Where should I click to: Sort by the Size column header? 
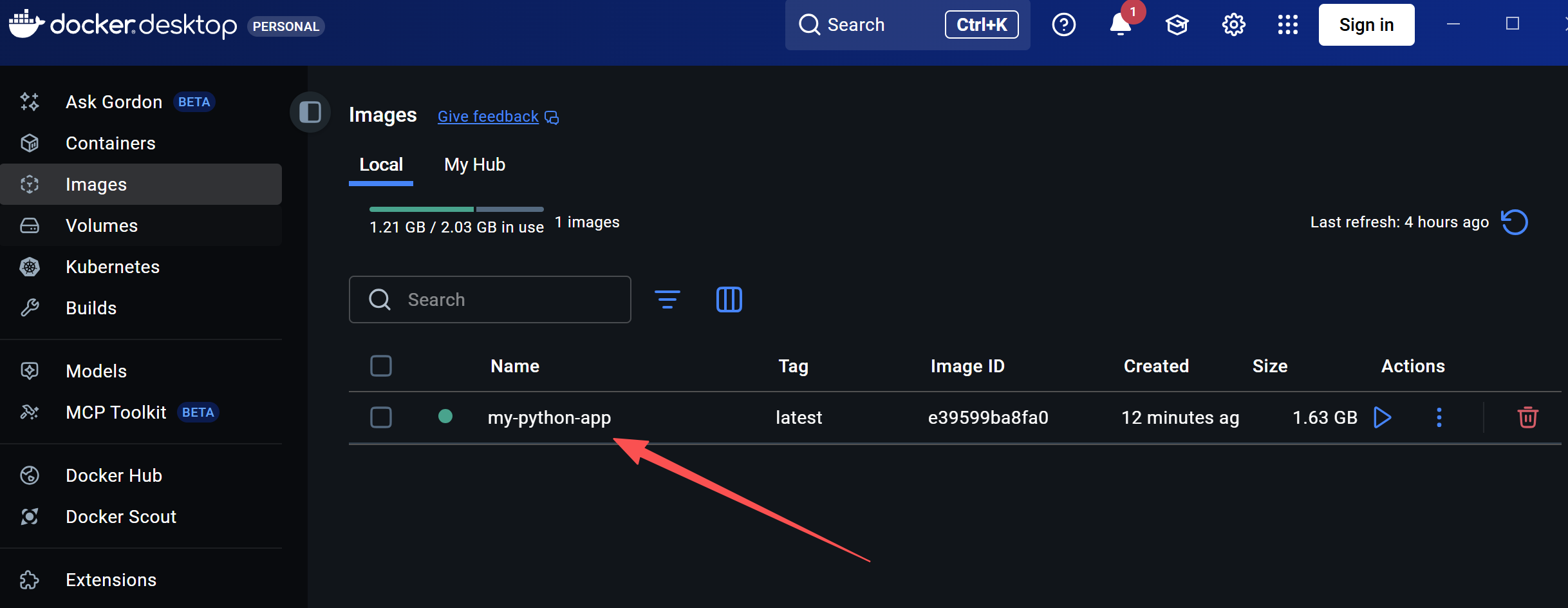point(1270,366)
